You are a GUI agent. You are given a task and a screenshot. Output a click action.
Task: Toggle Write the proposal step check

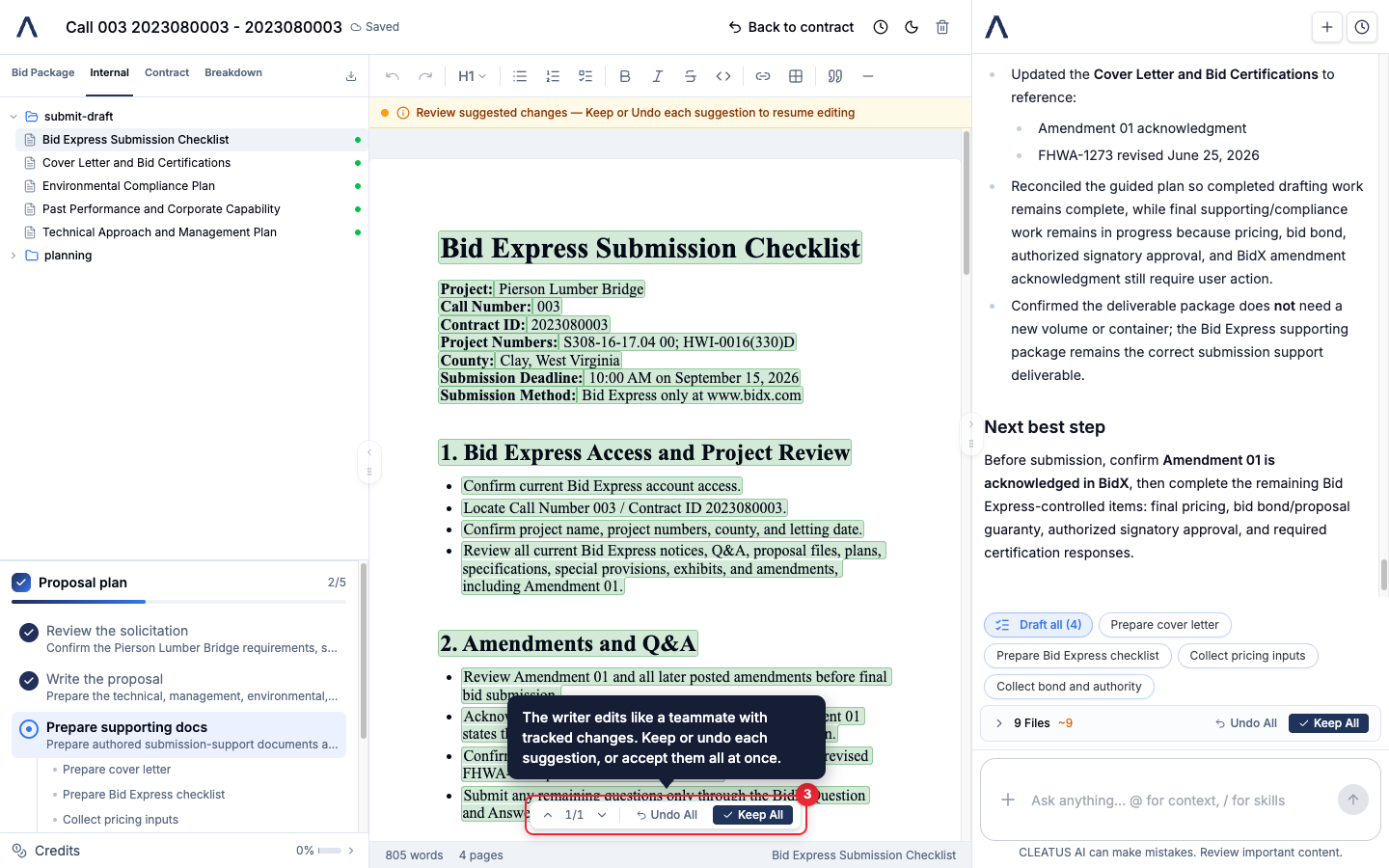pos(29,681)
